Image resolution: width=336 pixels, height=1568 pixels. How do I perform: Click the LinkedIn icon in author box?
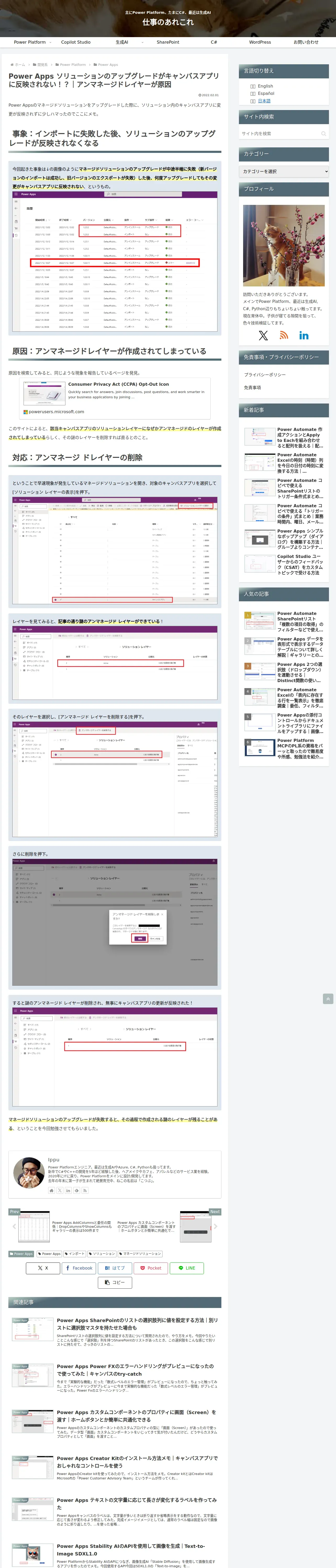point(68,1190)
